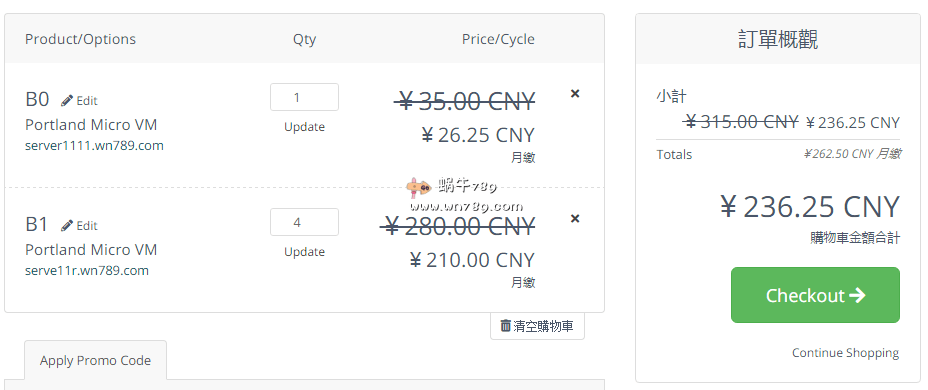928x390 pixels.
Task: Click the pencil Edit icon next to B1
Action: [x=67, y=225]
